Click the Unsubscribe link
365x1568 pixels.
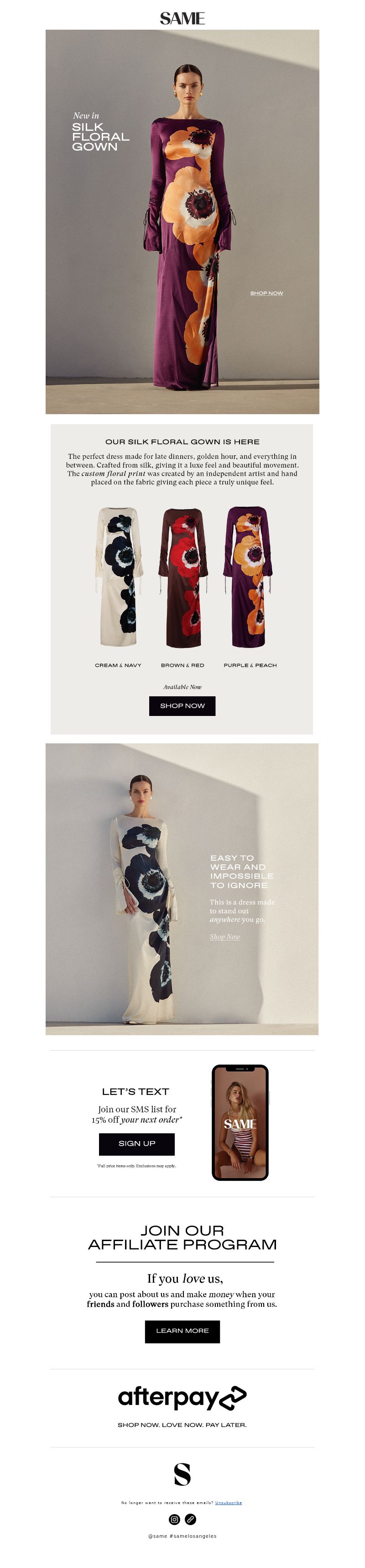click(x=228, y=1503)
